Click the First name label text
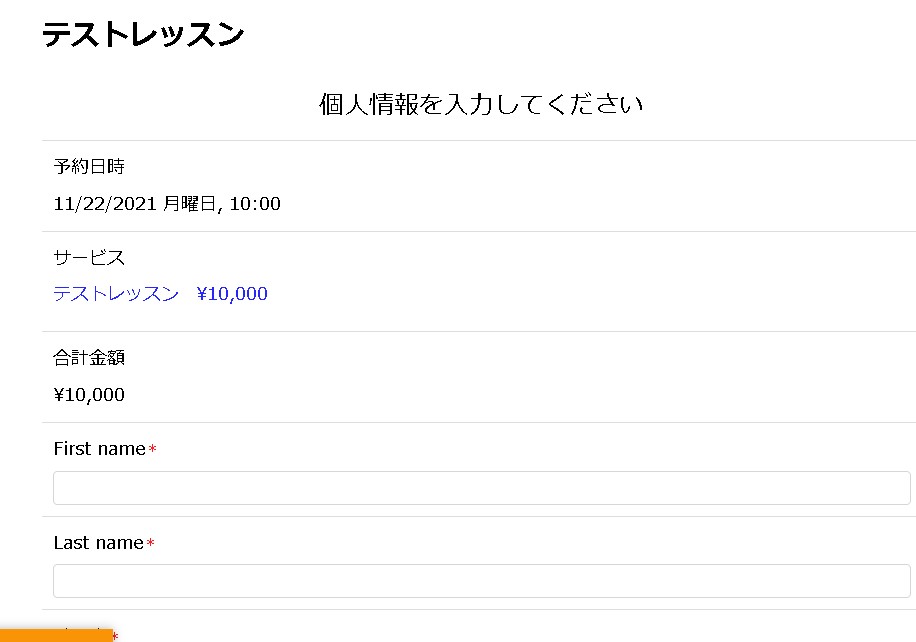The width and height of the screenshot is (916, 642). [x=99, y=449]
